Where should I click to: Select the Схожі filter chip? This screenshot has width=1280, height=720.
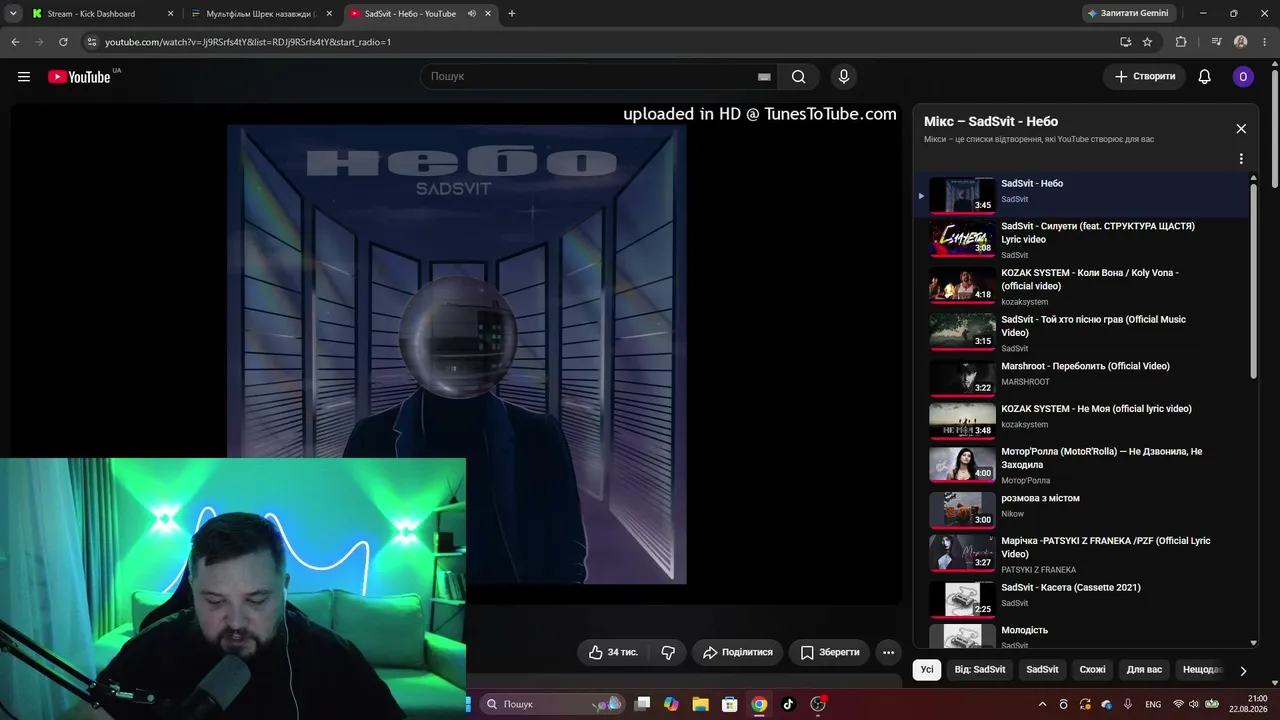[x=1092, y=669]
